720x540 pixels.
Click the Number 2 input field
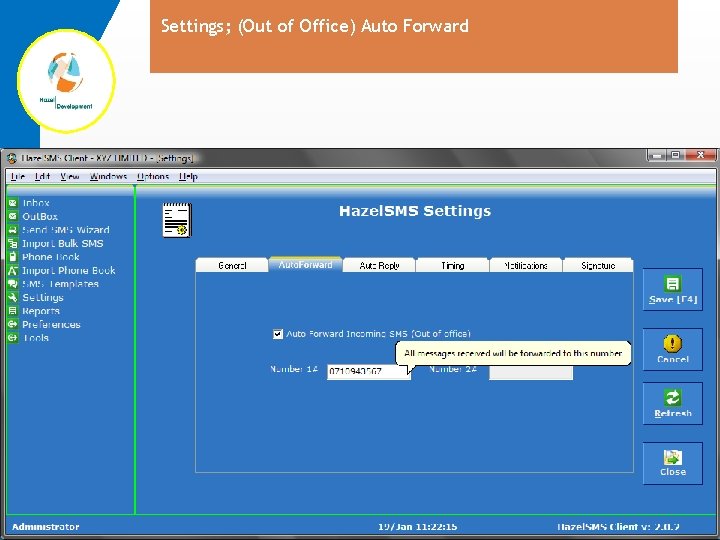coord(531,372)
